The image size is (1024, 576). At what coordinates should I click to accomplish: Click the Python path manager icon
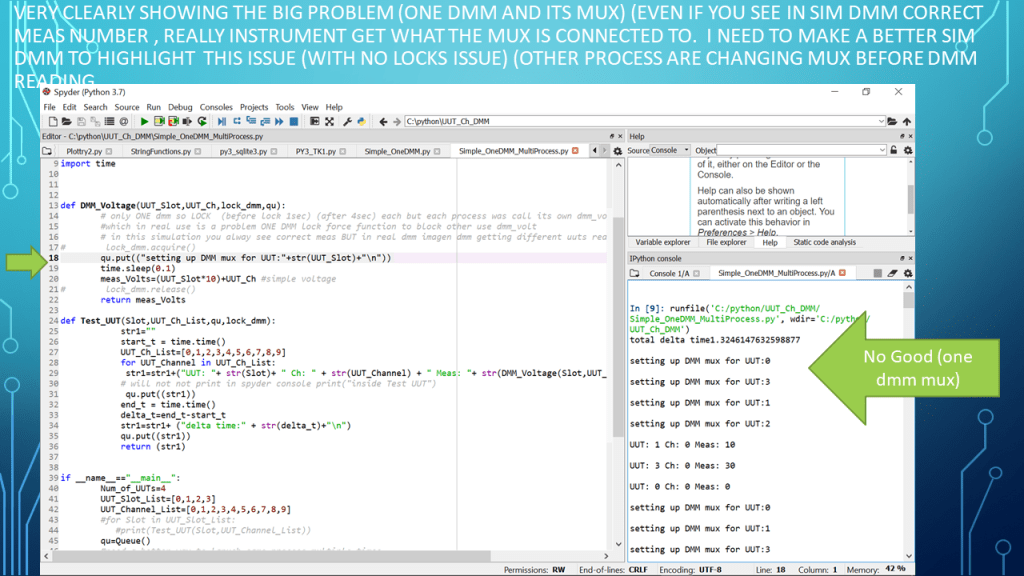click(361, 122)
